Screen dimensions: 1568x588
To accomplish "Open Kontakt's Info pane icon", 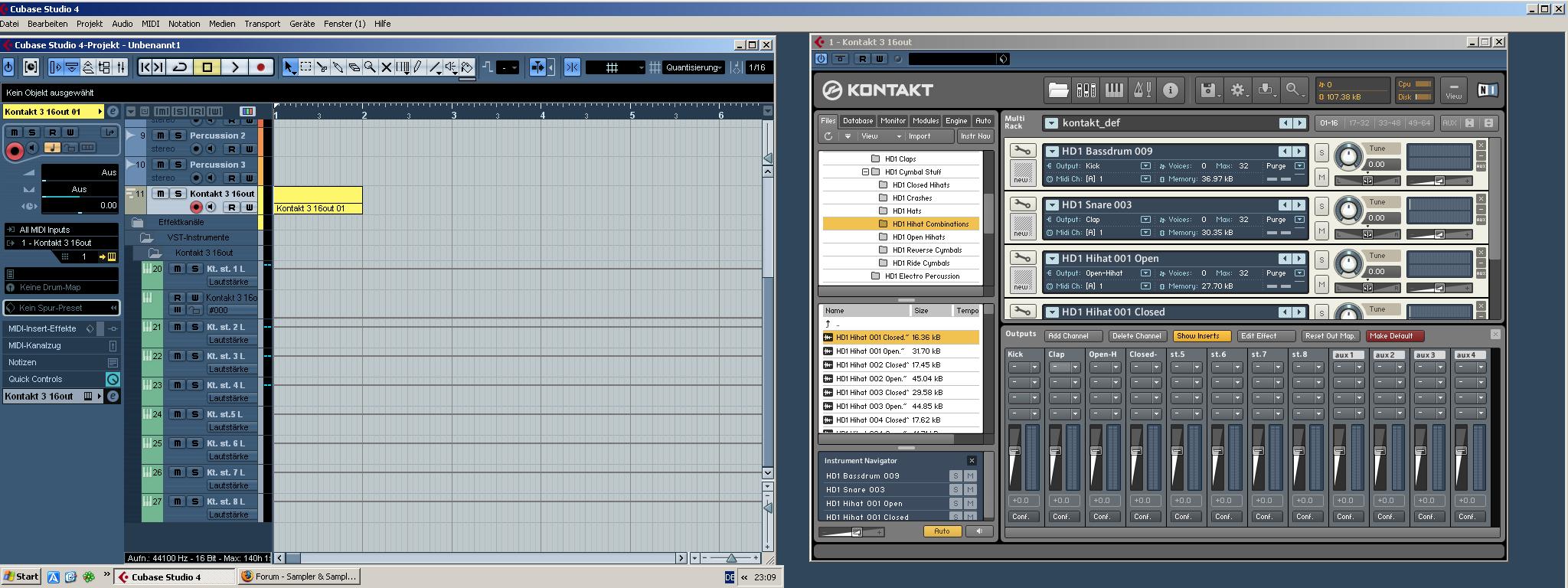I will pos(1170,90).
